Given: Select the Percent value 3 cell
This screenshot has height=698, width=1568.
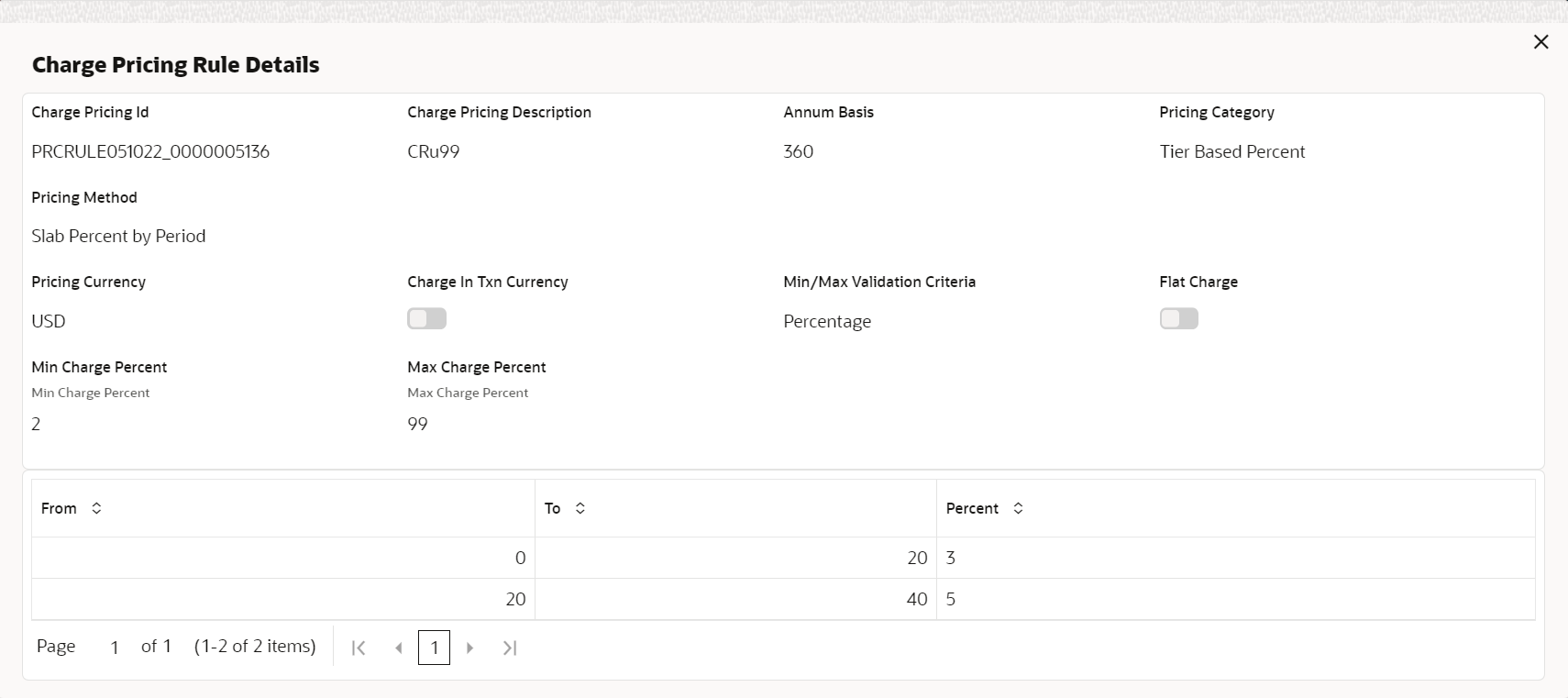Looking at the screenshot, I should [951, 558].
